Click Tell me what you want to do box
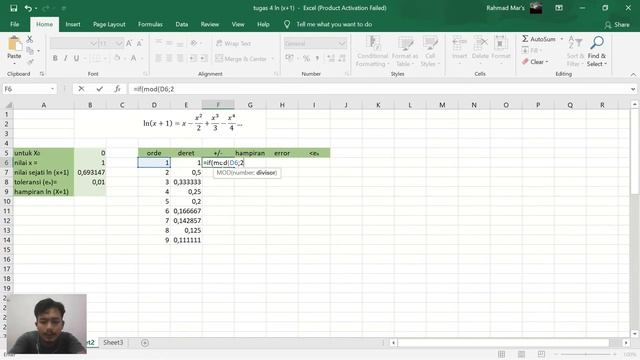640x360 pixels. point(334,24)
